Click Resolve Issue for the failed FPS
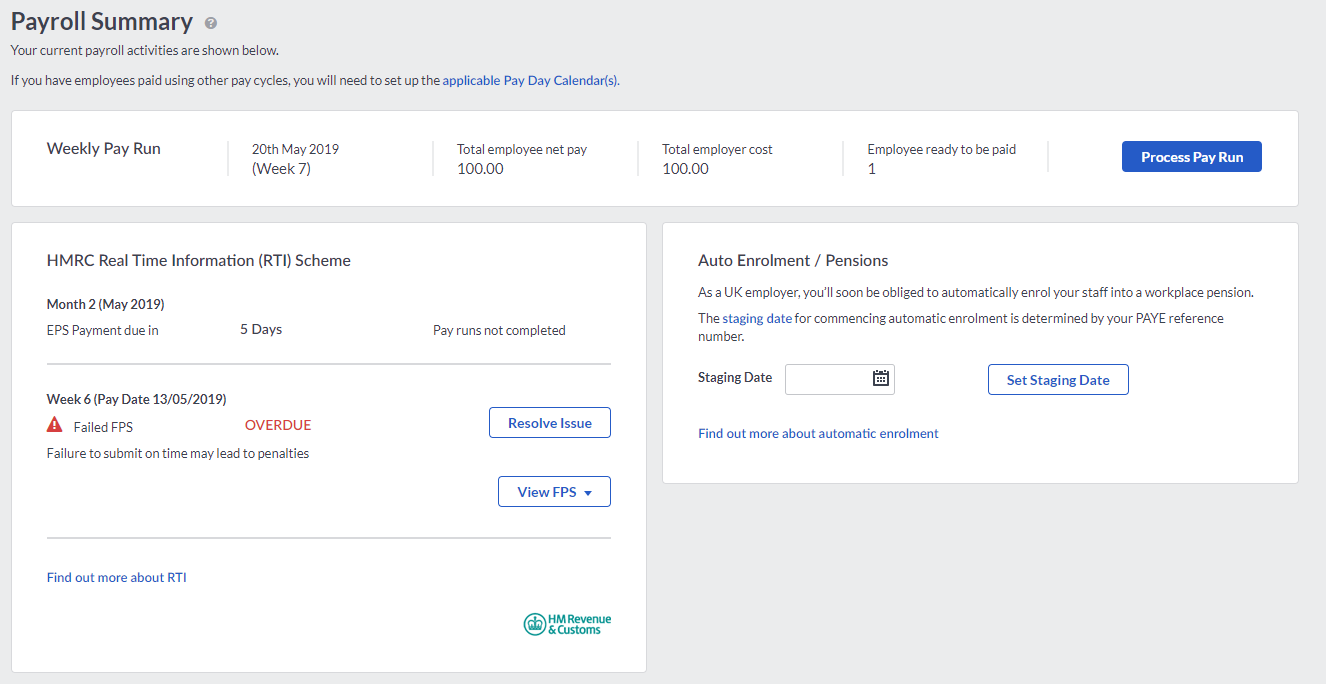The height and width of the screenshot is (684, 1326). pyautogui.click(x=549, y=423)
